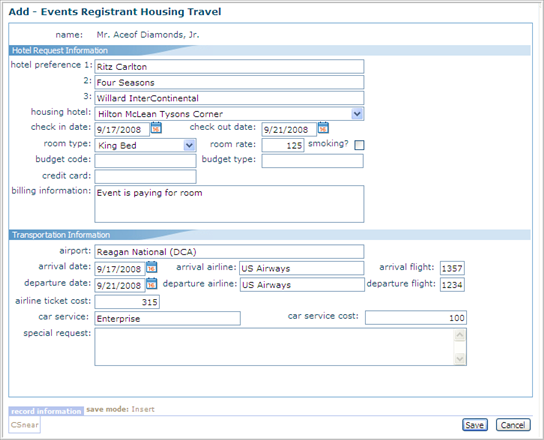Focus the credit card field
This screenshot has height=440, width=544.
point(145,177)
